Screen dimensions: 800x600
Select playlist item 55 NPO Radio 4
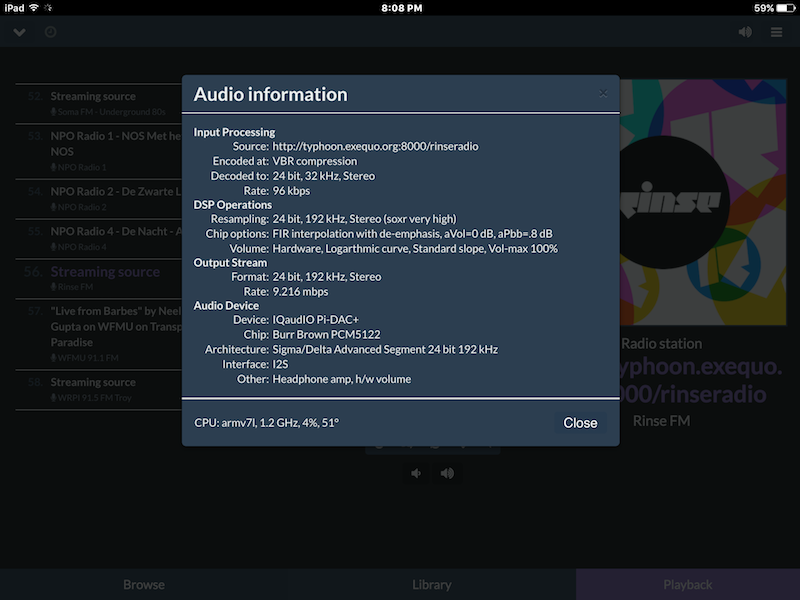[x=99, y=239]
